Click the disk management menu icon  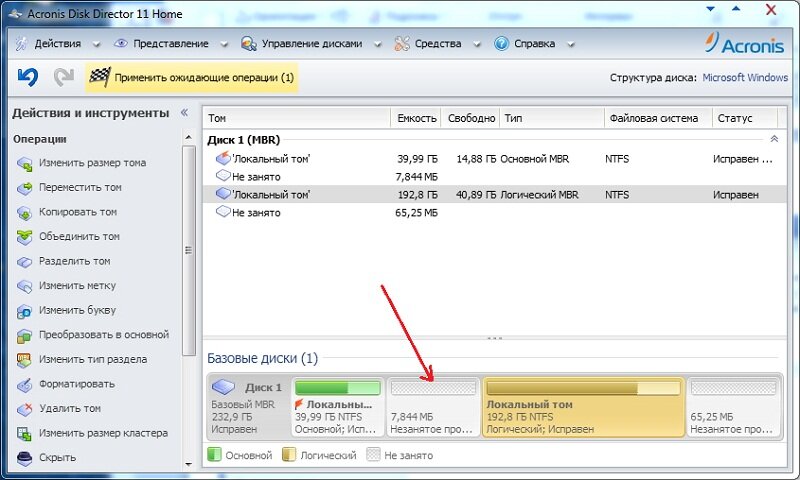[248, 44]
